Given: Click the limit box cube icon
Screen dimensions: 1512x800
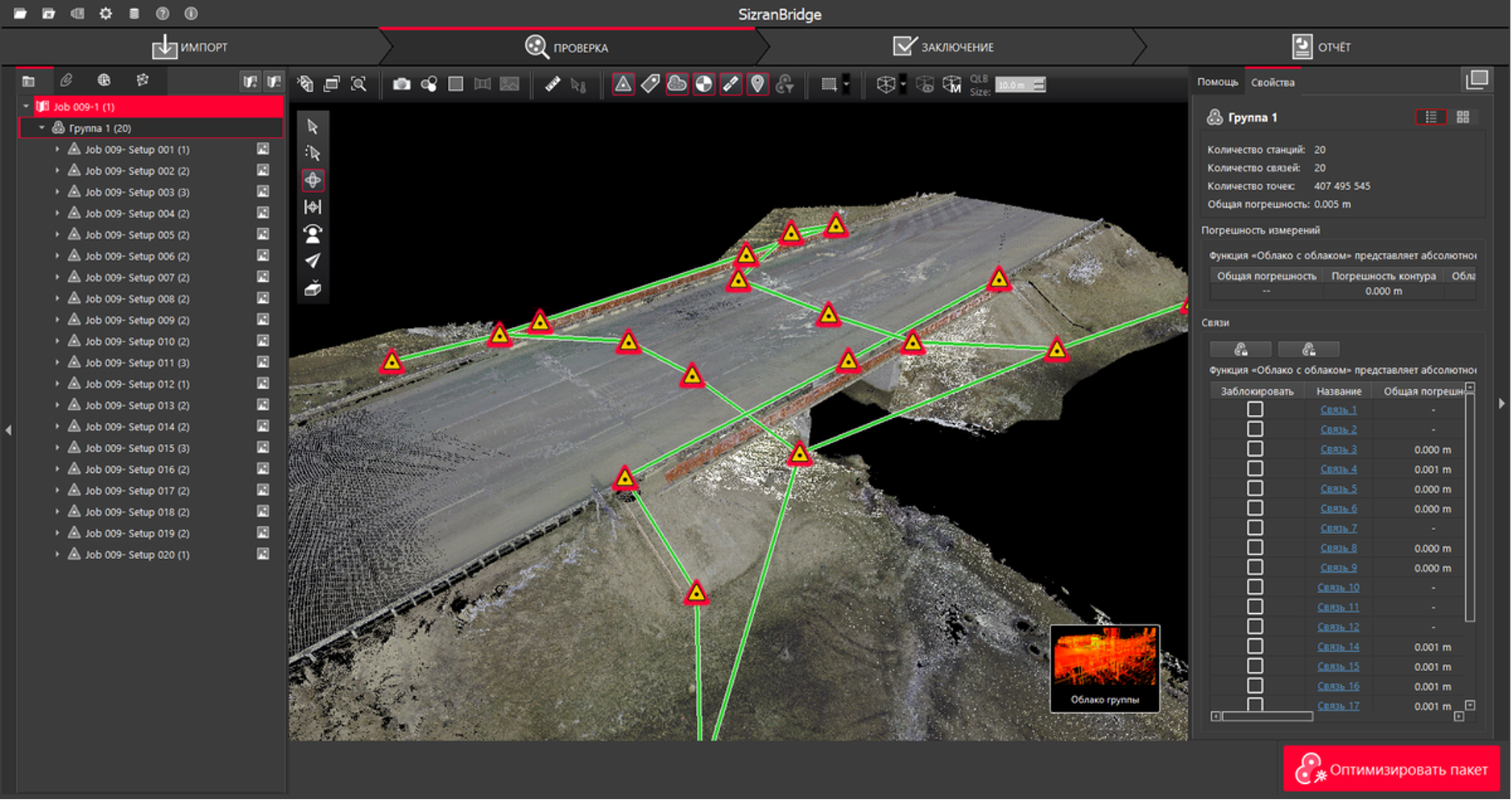Looking at the screenshot, I should pos(886,84).
